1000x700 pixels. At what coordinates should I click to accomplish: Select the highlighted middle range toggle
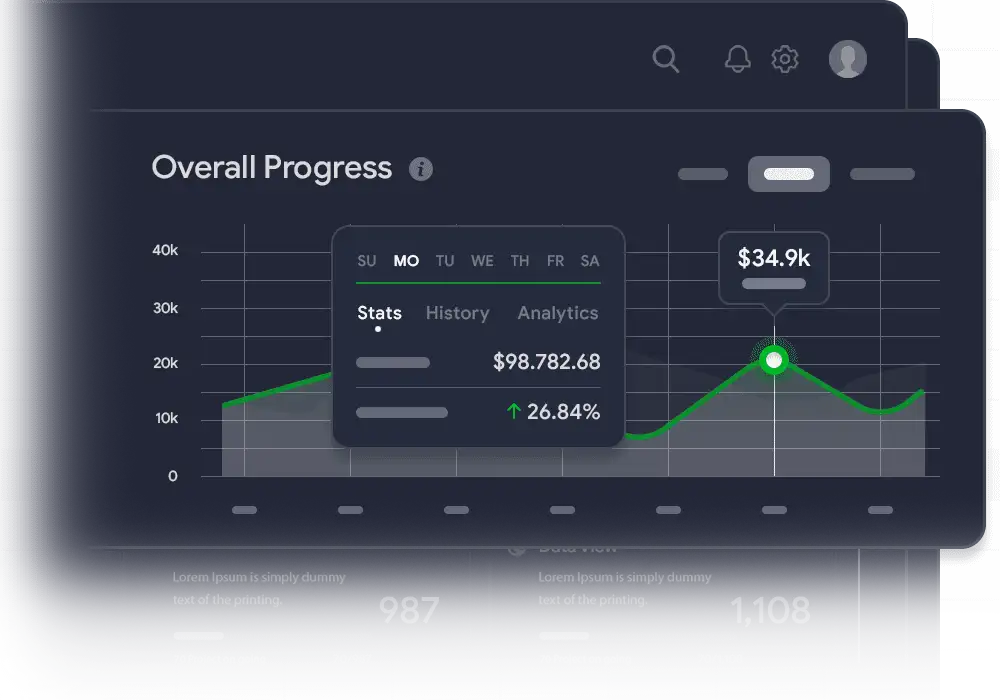(x=788, y=174)
